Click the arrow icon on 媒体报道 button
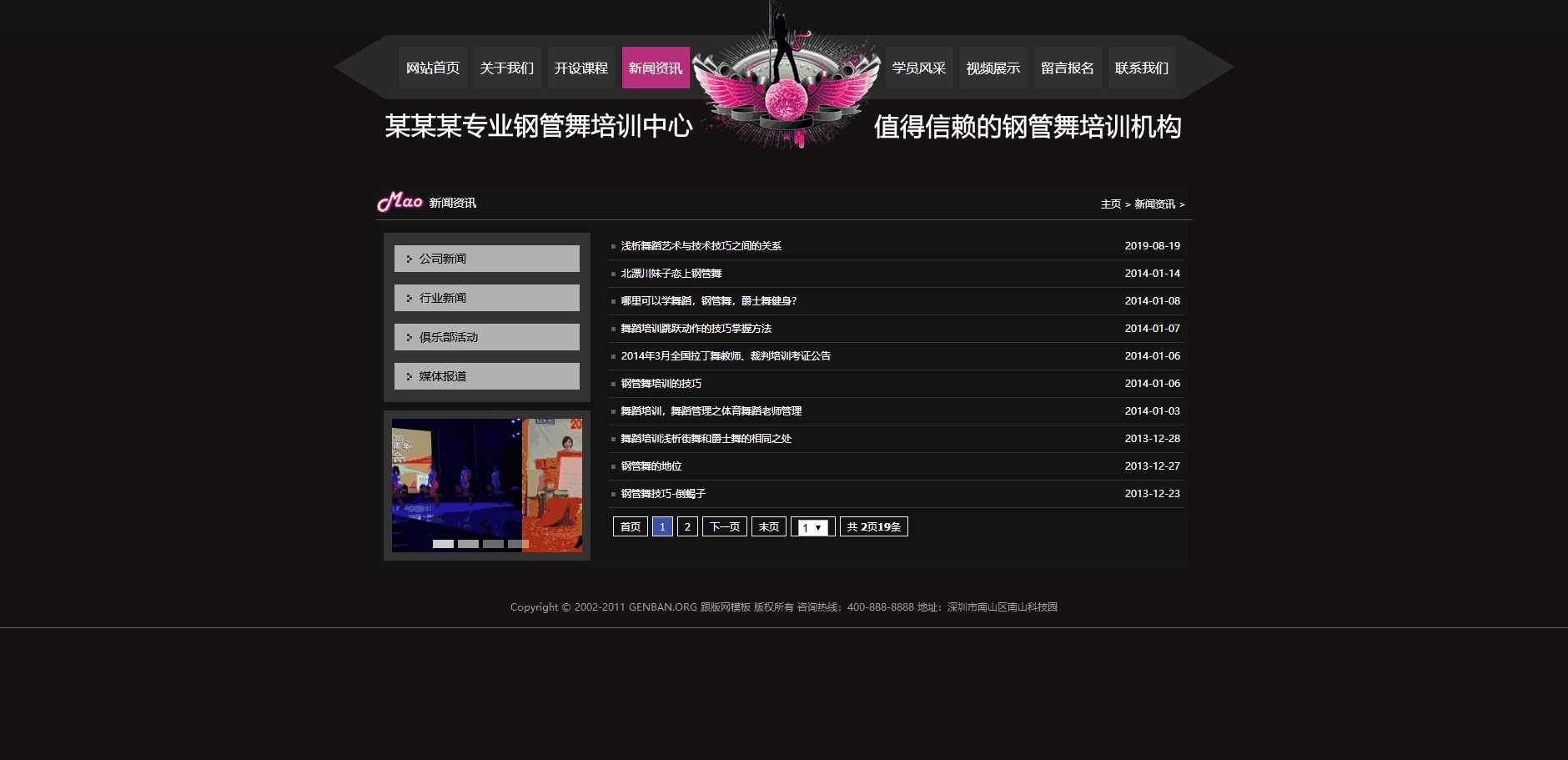Viewport: 1568px width, 760px height. (x=409, y=375)
